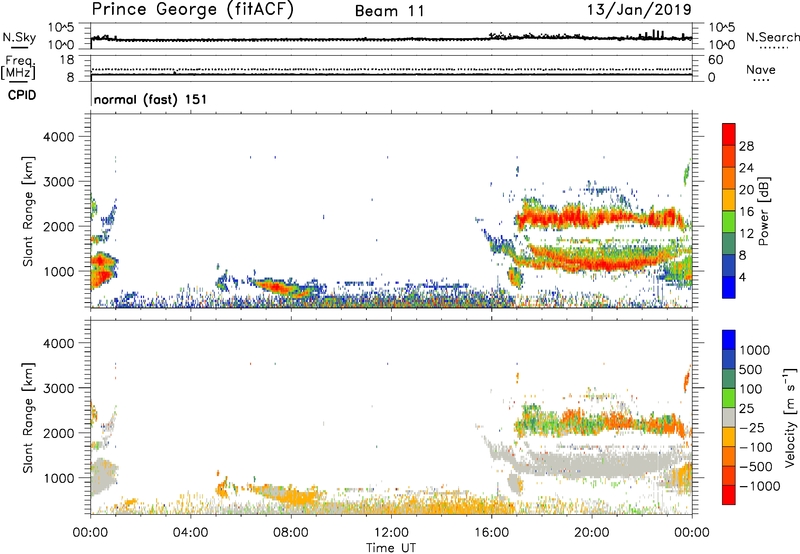The width and height of the screenshot is (800, 554).
Task: Click '1000' on velocity plot range axis
Action: 59,478
